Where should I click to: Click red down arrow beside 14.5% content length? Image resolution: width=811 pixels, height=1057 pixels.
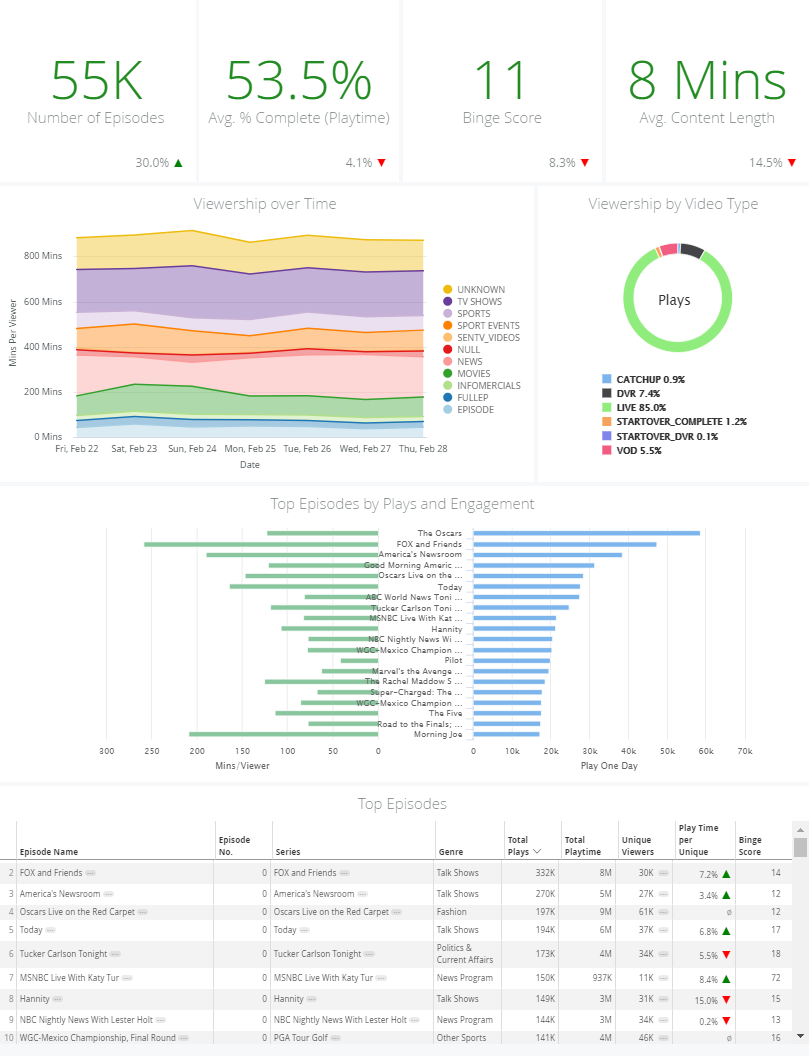point(792,163)
